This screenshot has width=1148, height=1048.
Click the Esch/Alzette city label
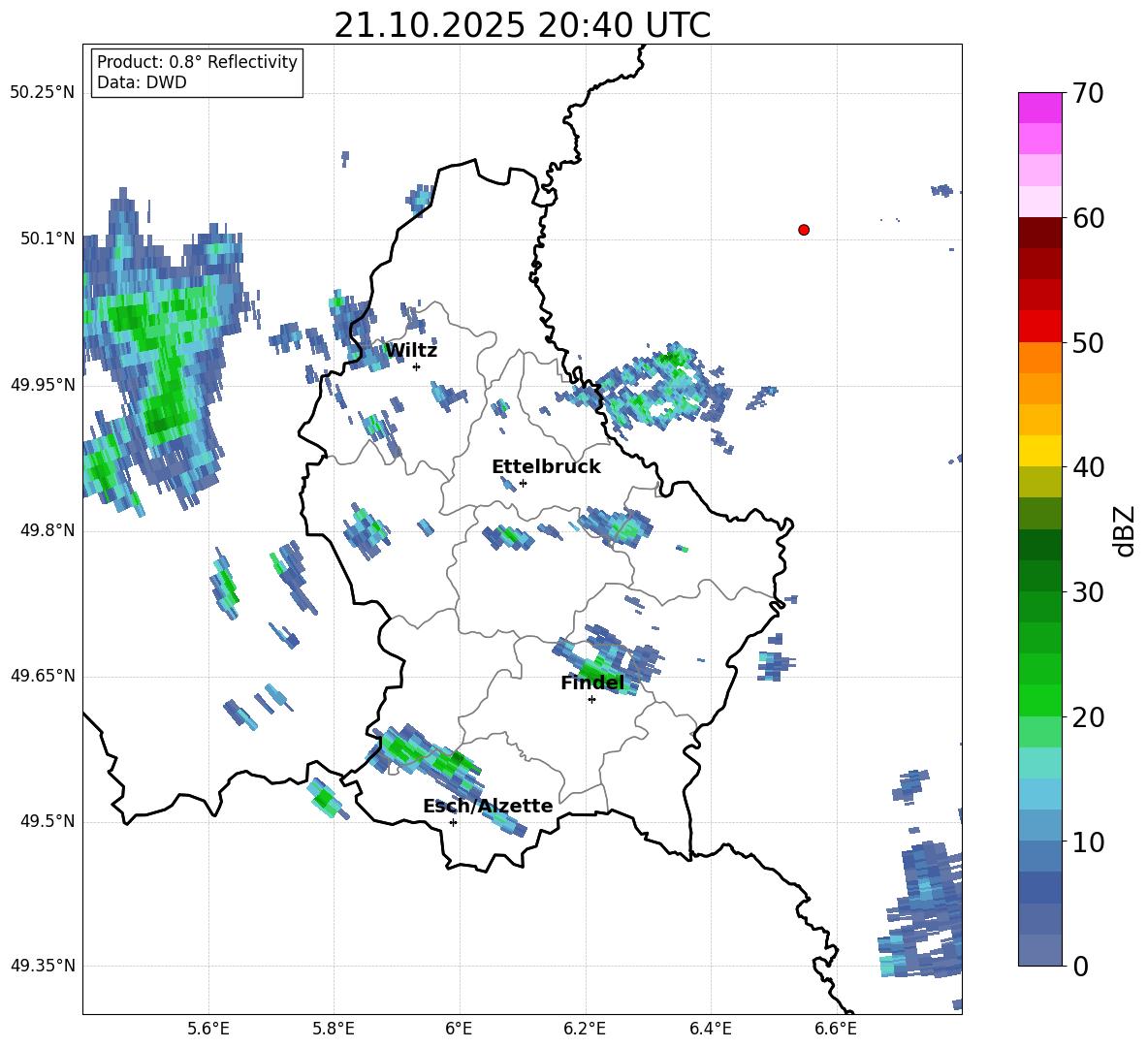tap(488, 806)
